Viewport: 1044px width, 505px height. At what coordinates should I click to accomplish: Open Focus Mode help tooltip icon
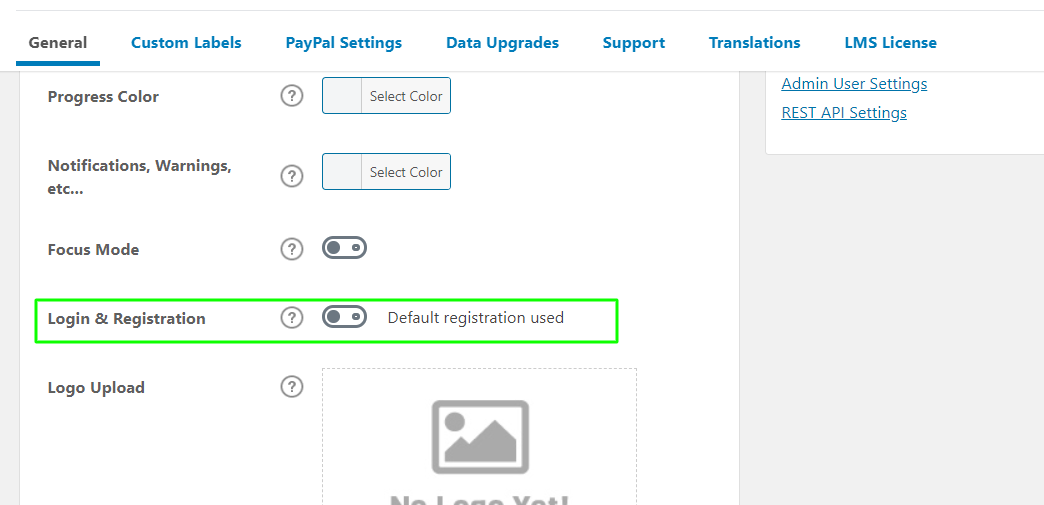point(292,249)
